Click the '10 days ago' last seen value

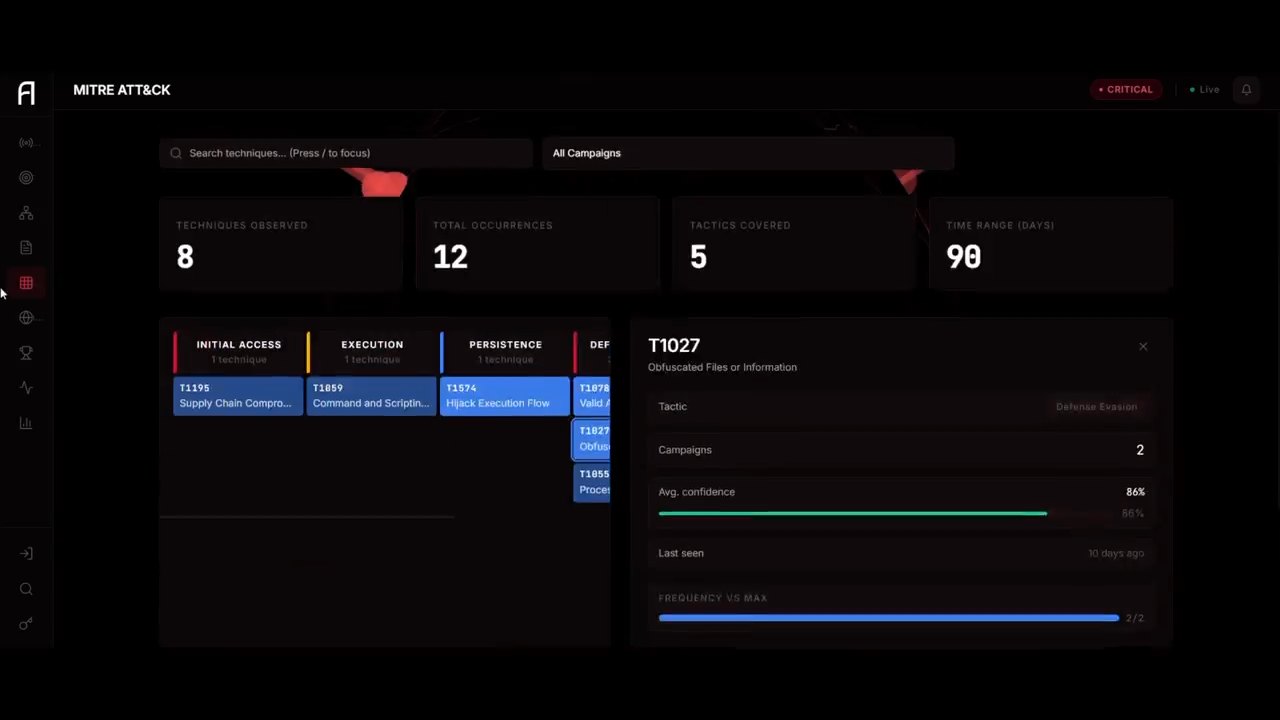(1116, 553)
